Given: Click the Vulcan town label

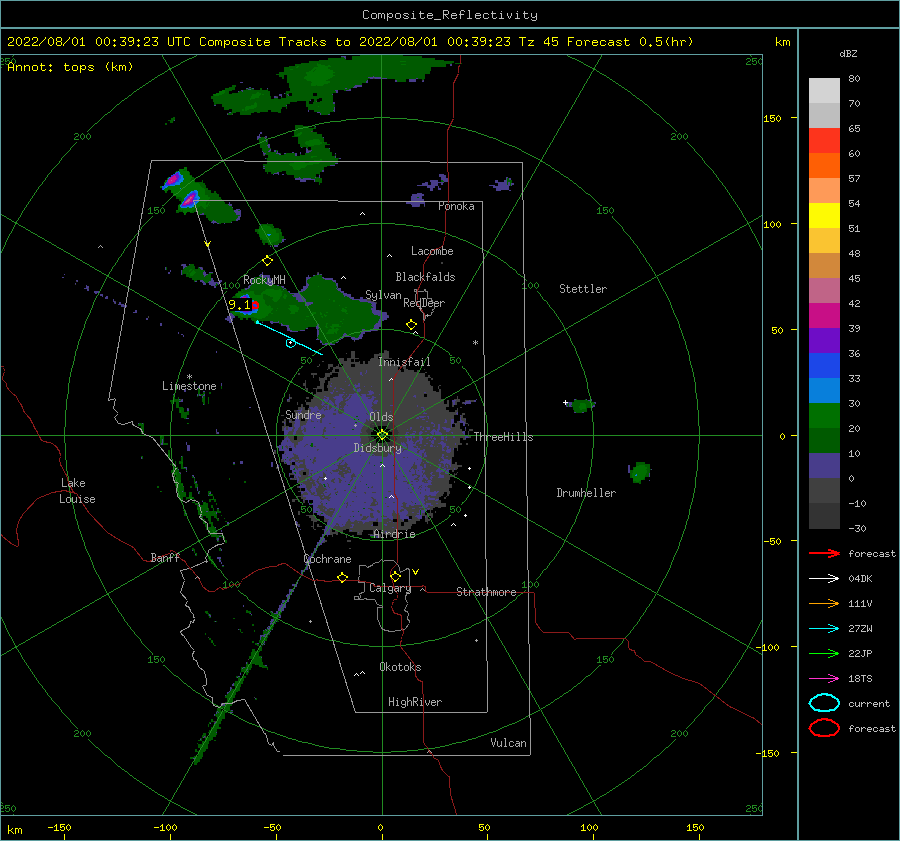Looking at the screenshot, I should (x=508, y=743).
